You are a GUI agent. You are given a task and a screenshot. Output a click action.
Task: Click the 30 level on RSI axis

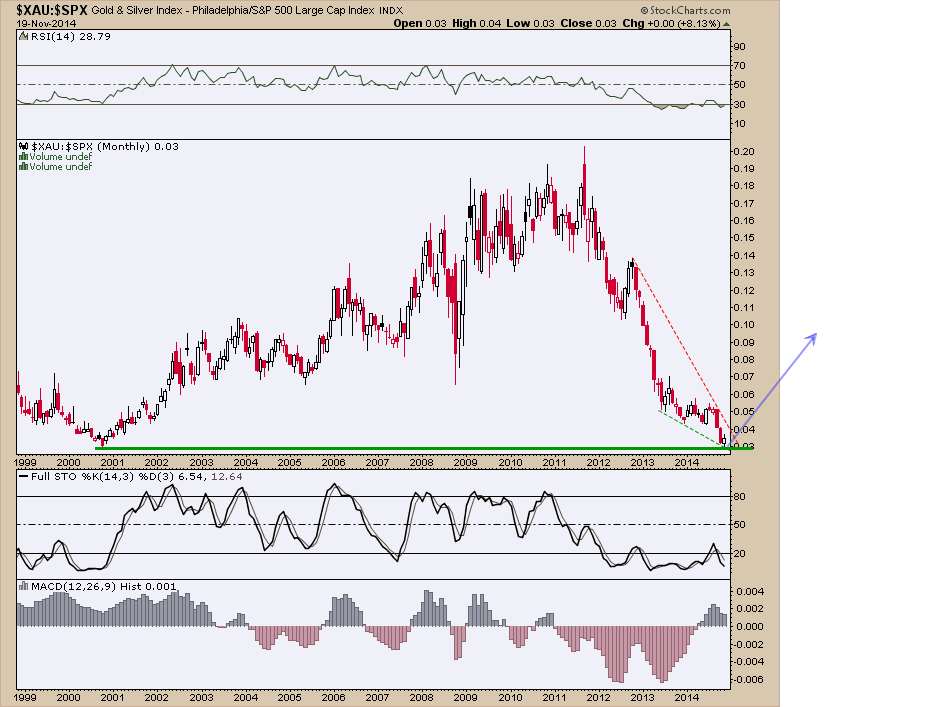click(740, 105)
